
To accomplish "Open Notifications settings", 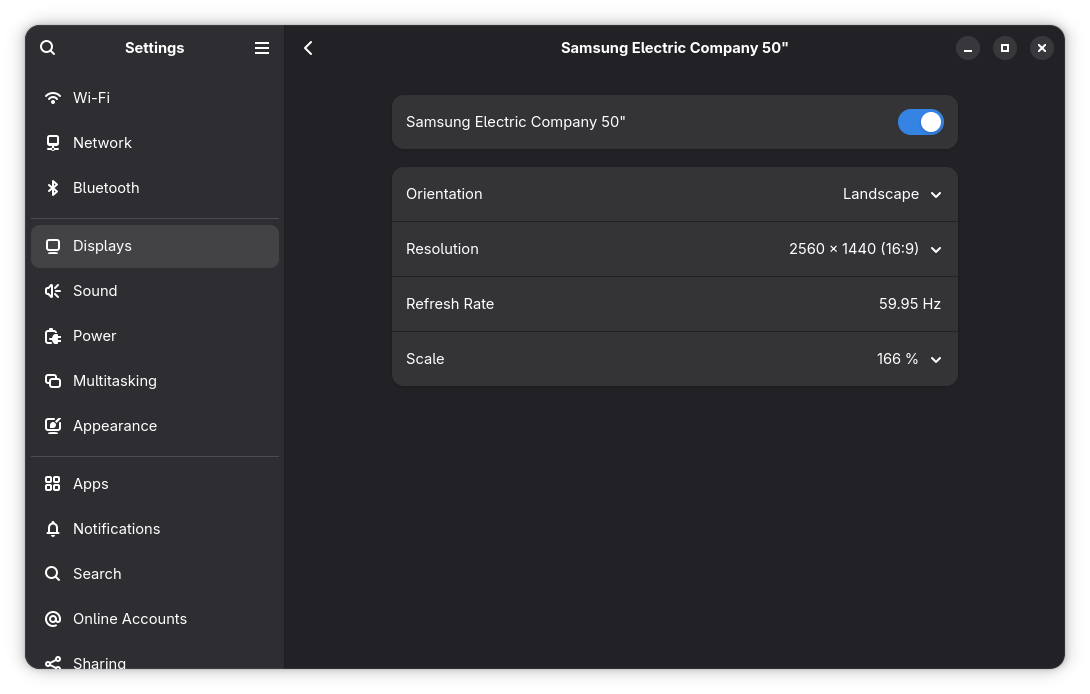I will point(155,528).
